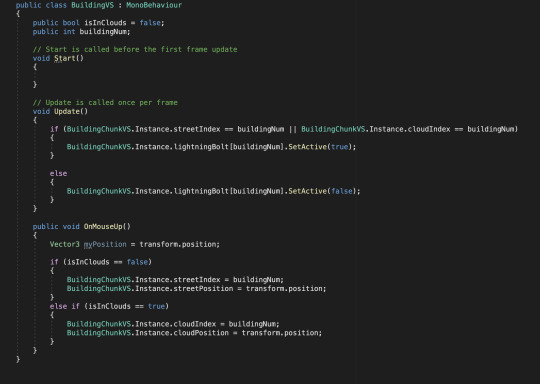The image size is (540, 384).
Task: Click the comment 'Update is called once per frame'
Action: click(x=105, y=103)
